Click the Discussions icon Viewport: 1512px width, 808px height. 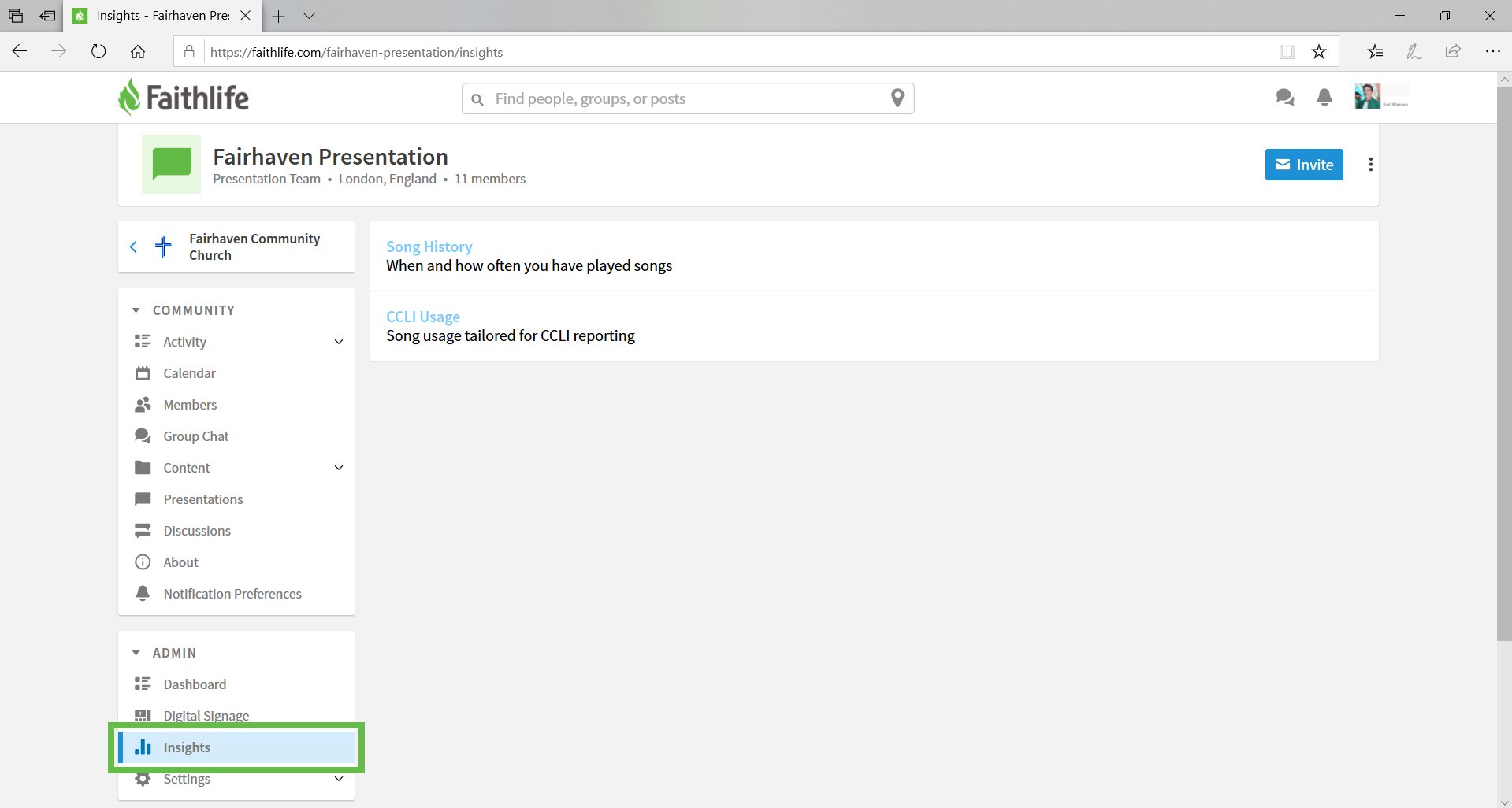(143, 531)
